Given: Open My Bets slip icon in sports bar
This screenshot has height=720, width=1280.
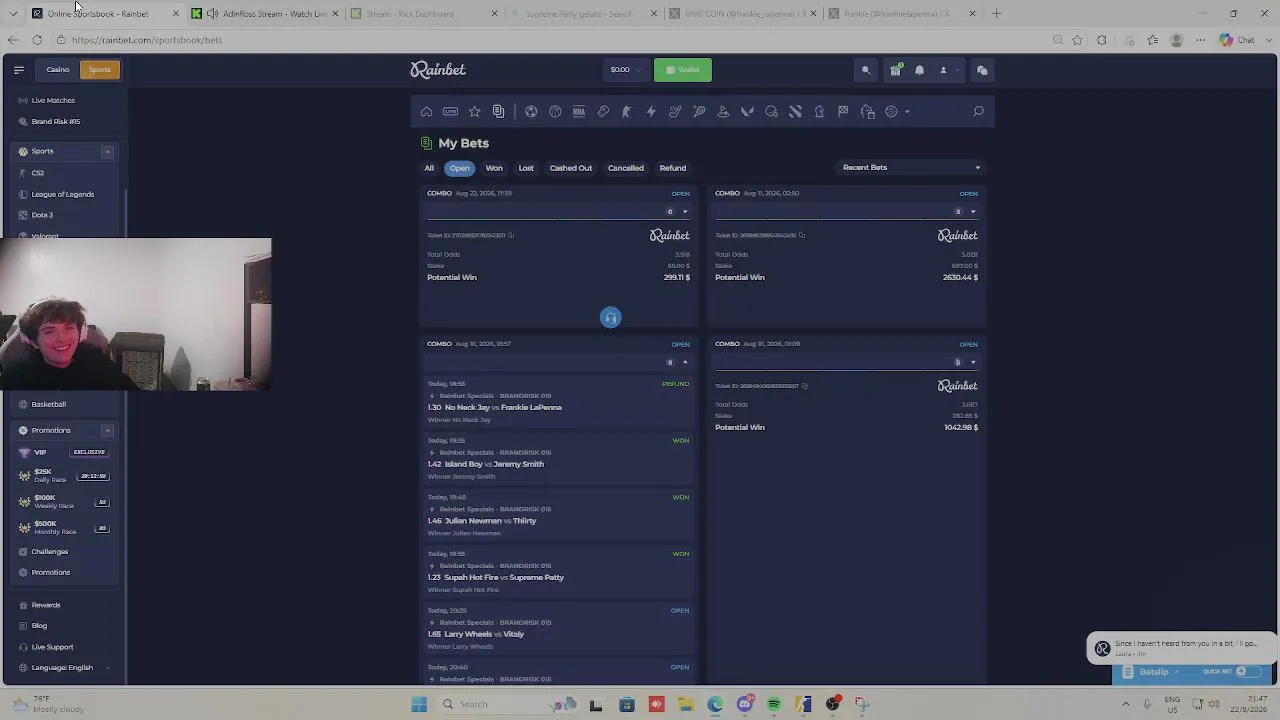Looking at the screenshot, I should (499, 112).
